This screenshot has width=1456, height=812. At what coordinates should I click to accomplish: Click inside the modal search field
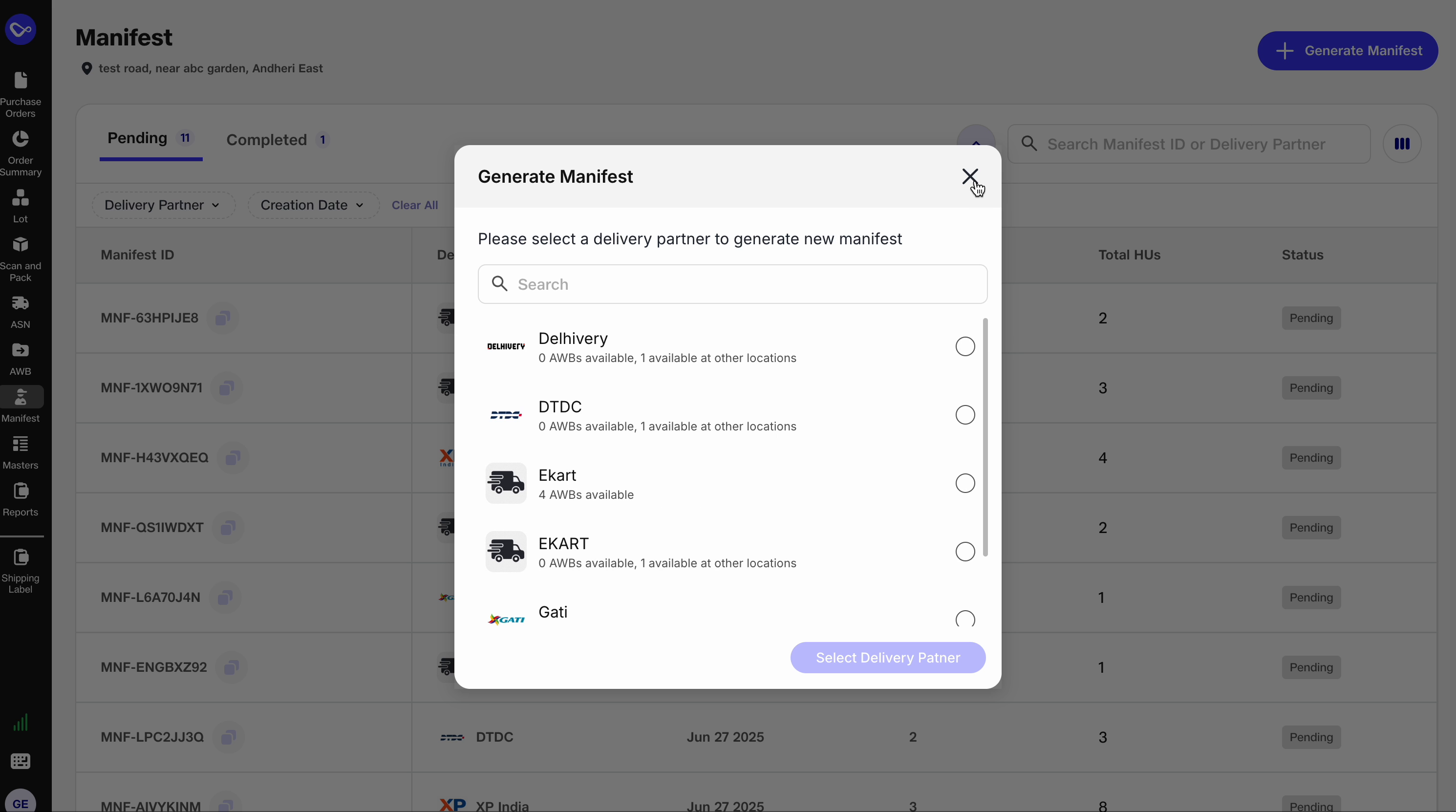pyautogui.click(x=731, y=284)
